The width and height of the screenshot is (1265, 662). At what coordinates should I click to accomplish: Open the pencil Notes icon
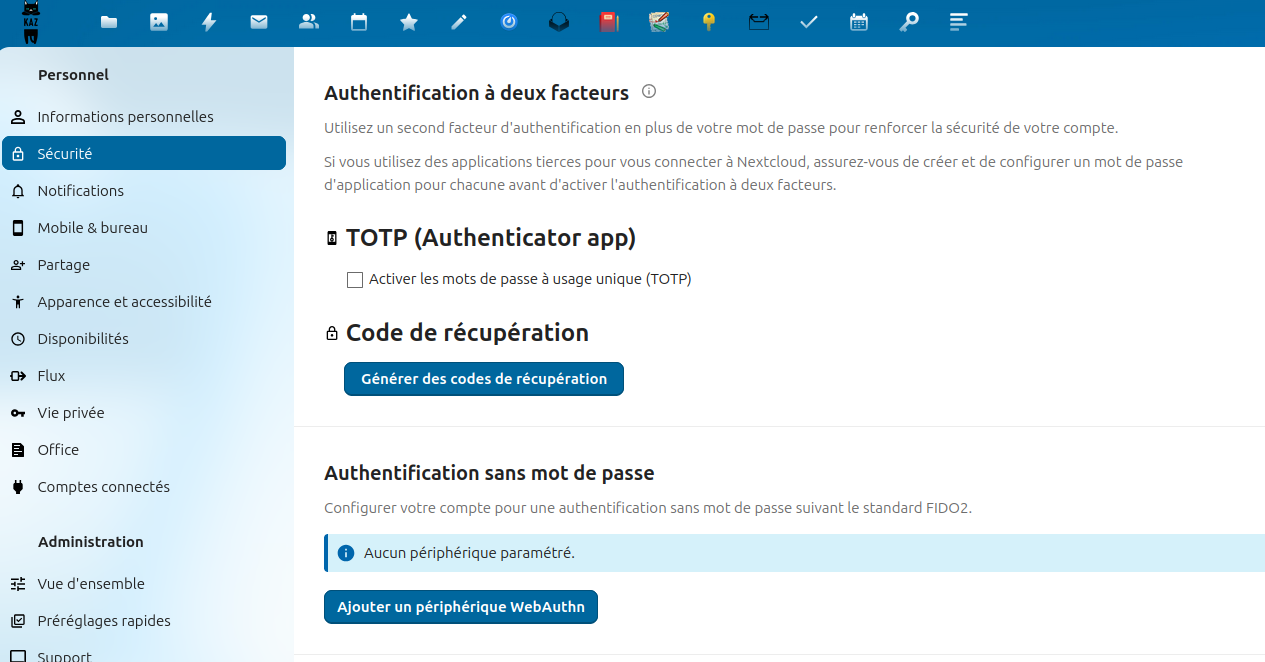(x=459, y=22)
